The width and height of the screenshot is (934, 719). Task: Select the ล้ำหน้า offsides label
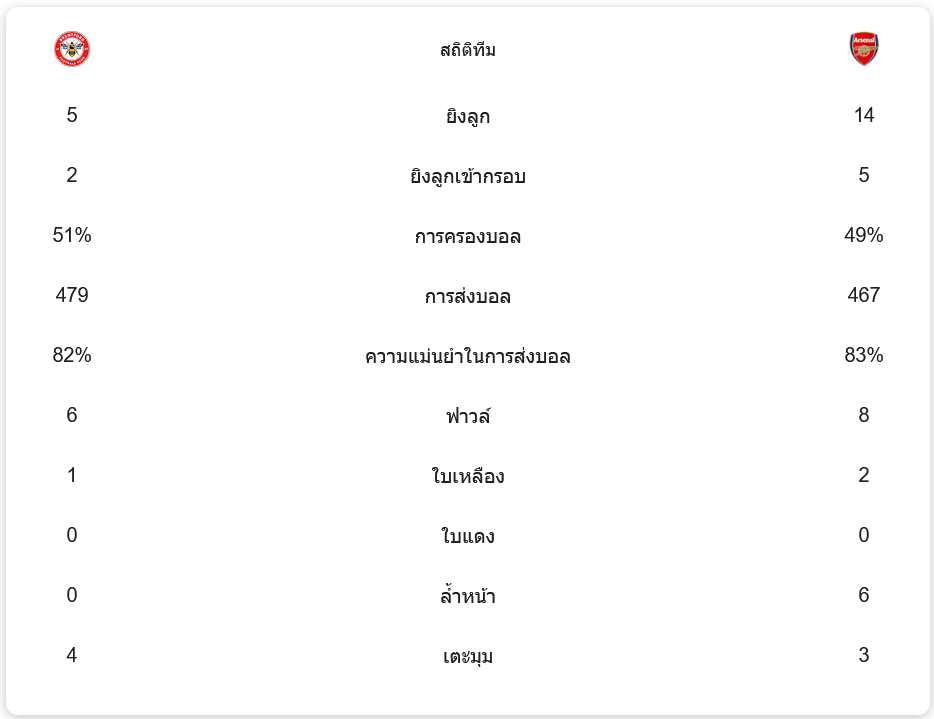[468, 595]
